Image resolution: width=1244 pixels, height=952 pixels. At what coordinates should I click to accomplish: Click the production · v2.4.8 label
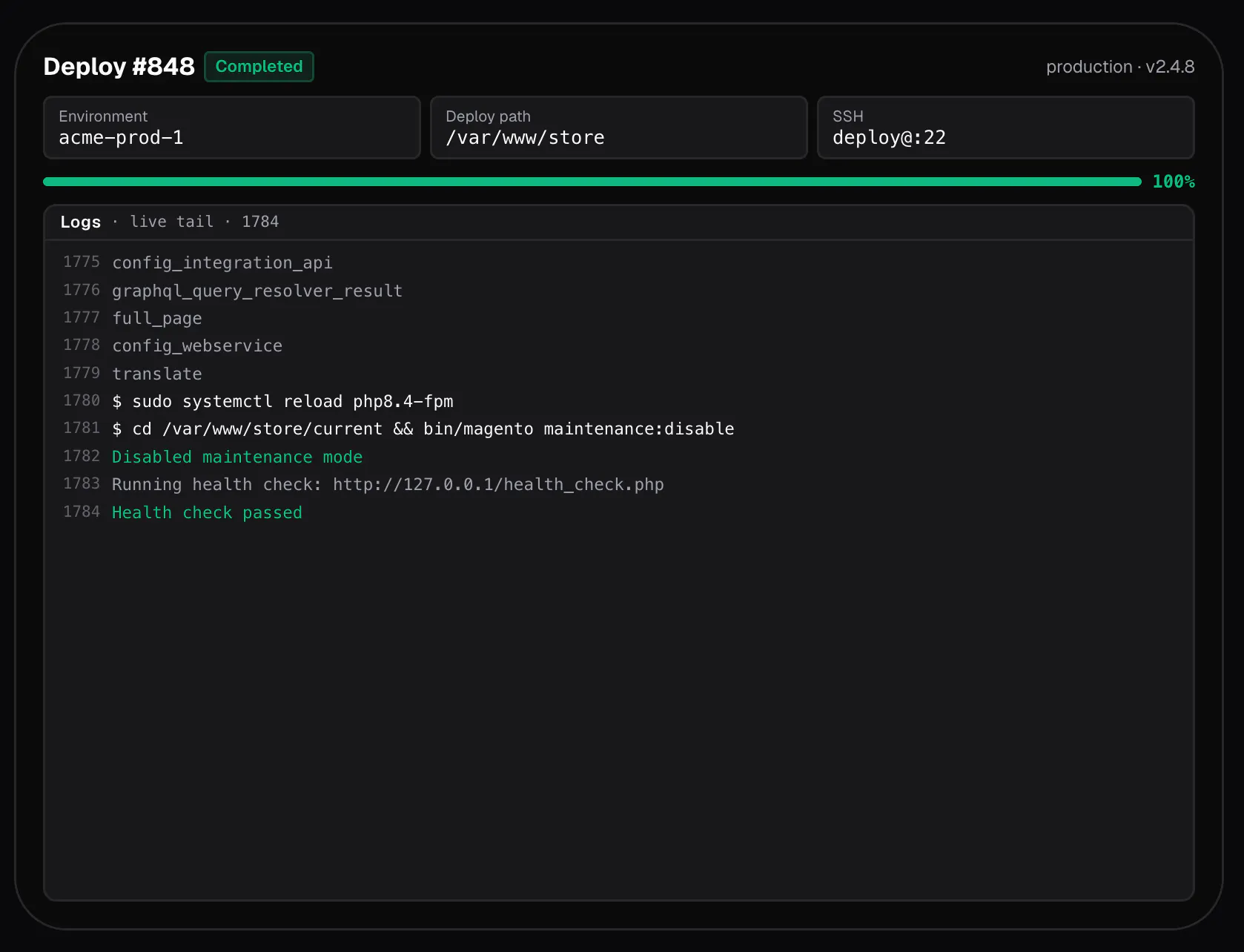click(x=1119, y=67)
